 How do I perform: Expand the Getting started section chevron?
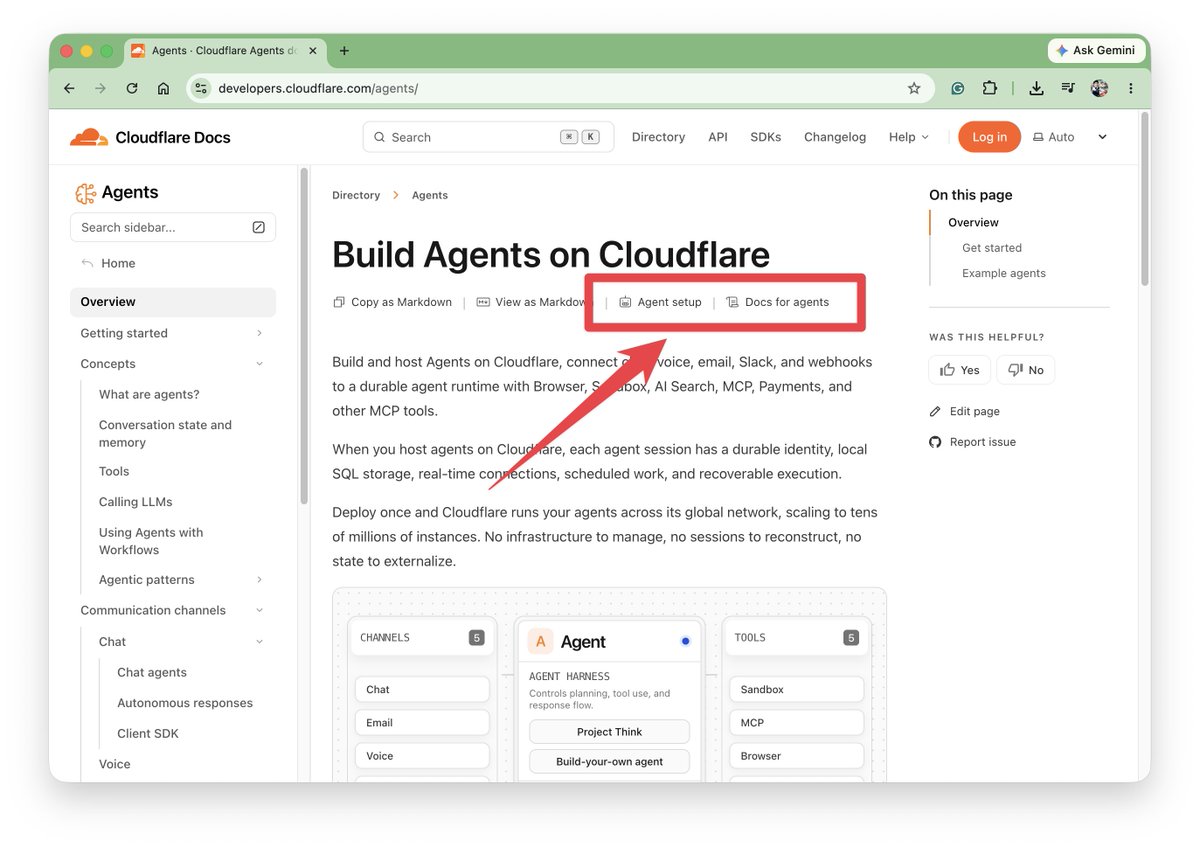(259, 333)
